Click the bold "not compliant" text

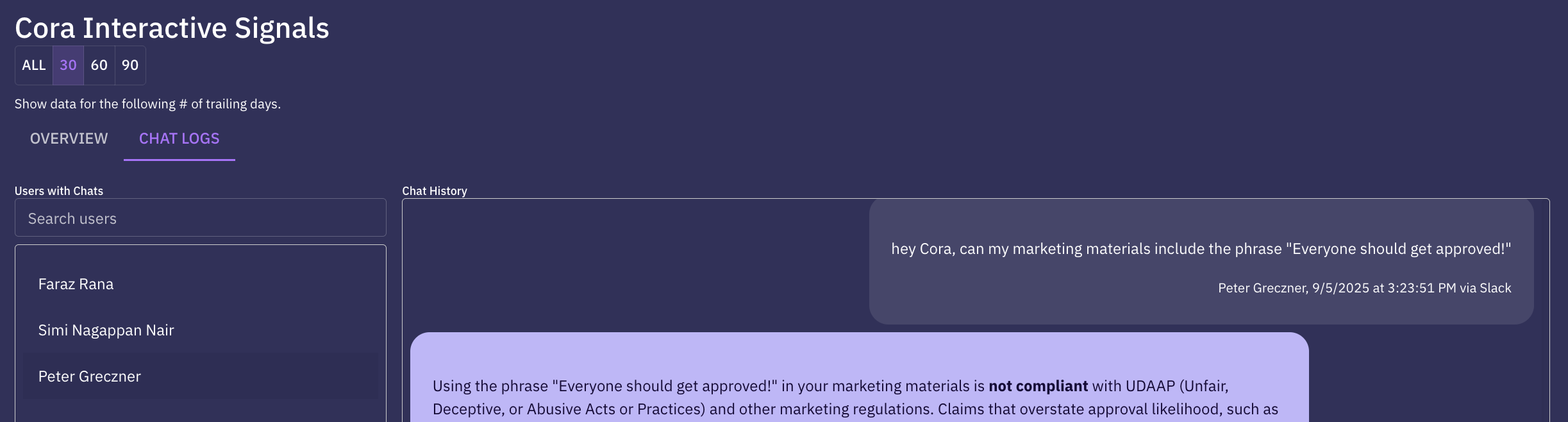click(1038, 386)
